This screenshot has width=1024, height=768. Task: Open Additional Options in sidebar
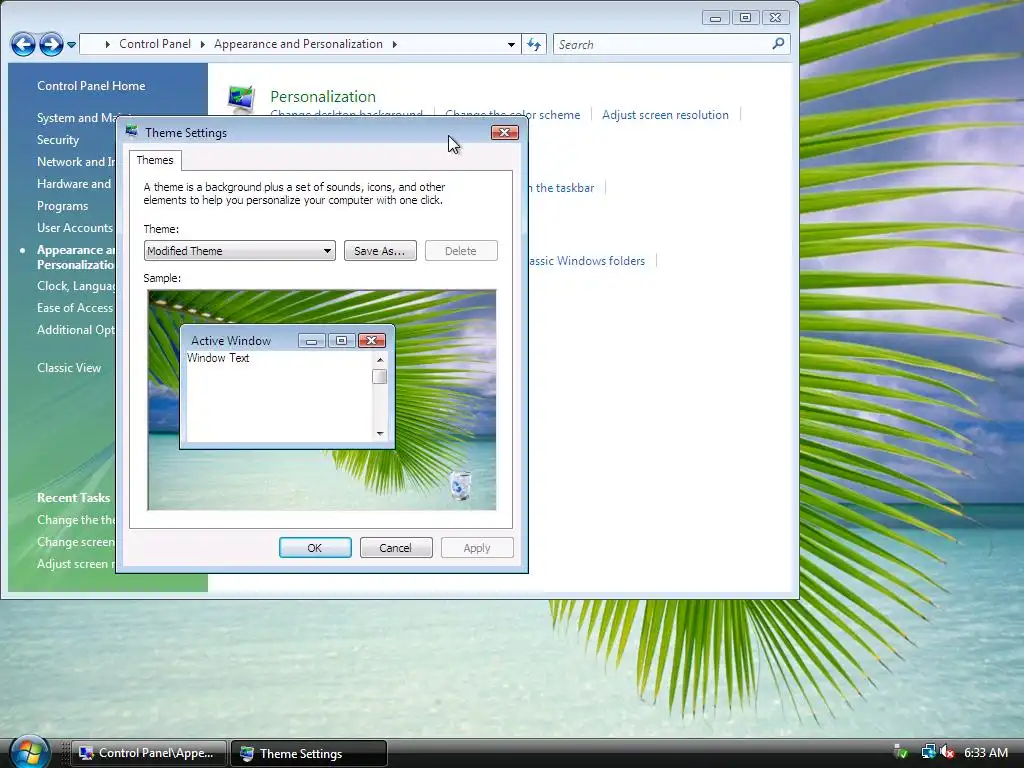[76, 330]
